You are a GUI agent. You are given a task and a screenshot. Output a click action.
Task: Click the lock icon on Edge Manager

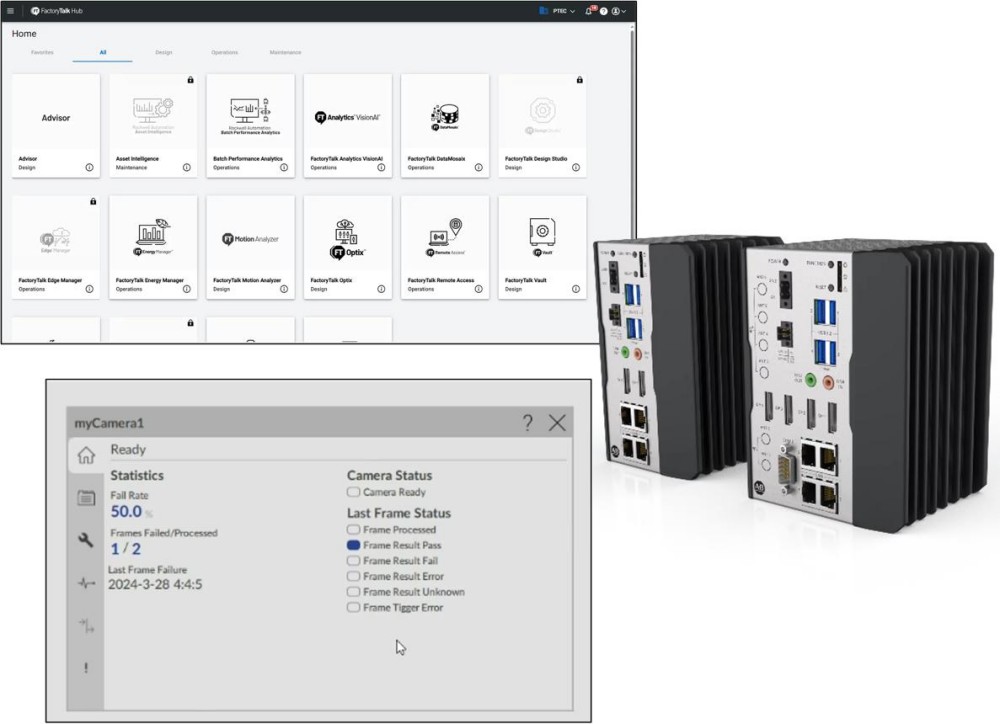93,201
